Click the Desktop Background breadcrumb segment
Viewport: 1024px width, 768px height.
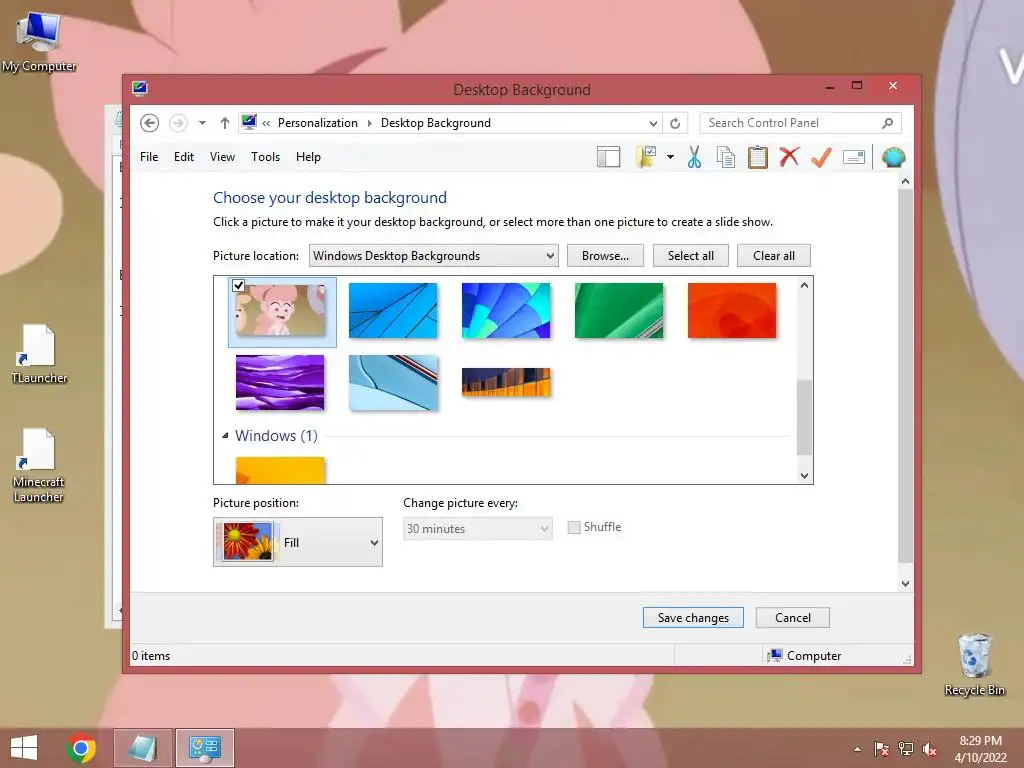point(436,123)
